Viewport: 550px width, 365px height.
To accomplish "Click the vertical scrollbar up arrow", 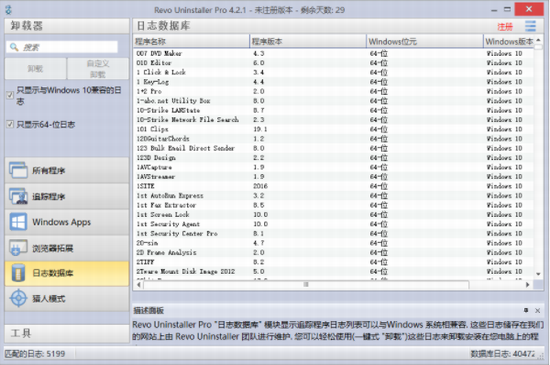I will (x=538, y=40).
